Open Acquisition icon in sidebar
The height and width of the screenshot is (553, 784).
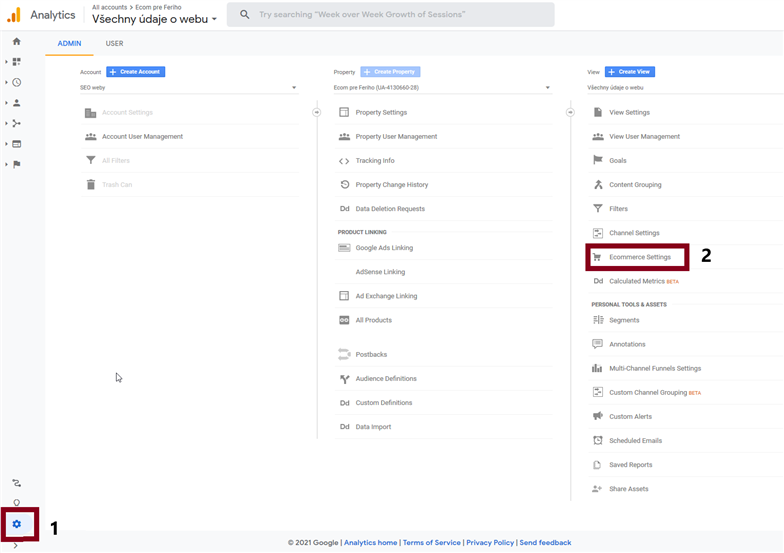pyautogui.click(x=16, y=124)
